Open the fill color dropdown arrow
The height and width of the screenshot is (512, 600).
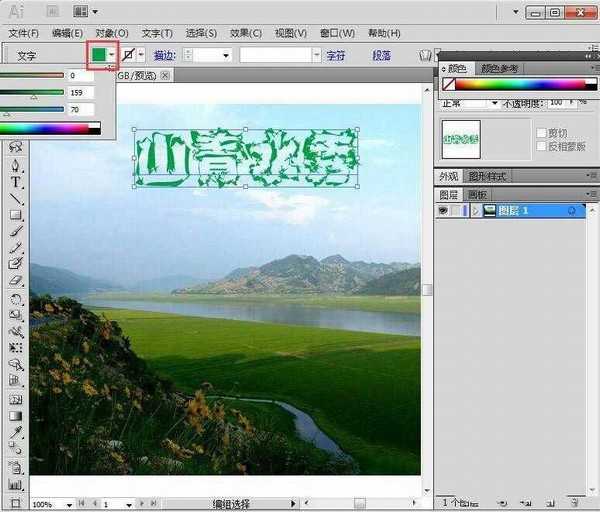pos(113,55)
